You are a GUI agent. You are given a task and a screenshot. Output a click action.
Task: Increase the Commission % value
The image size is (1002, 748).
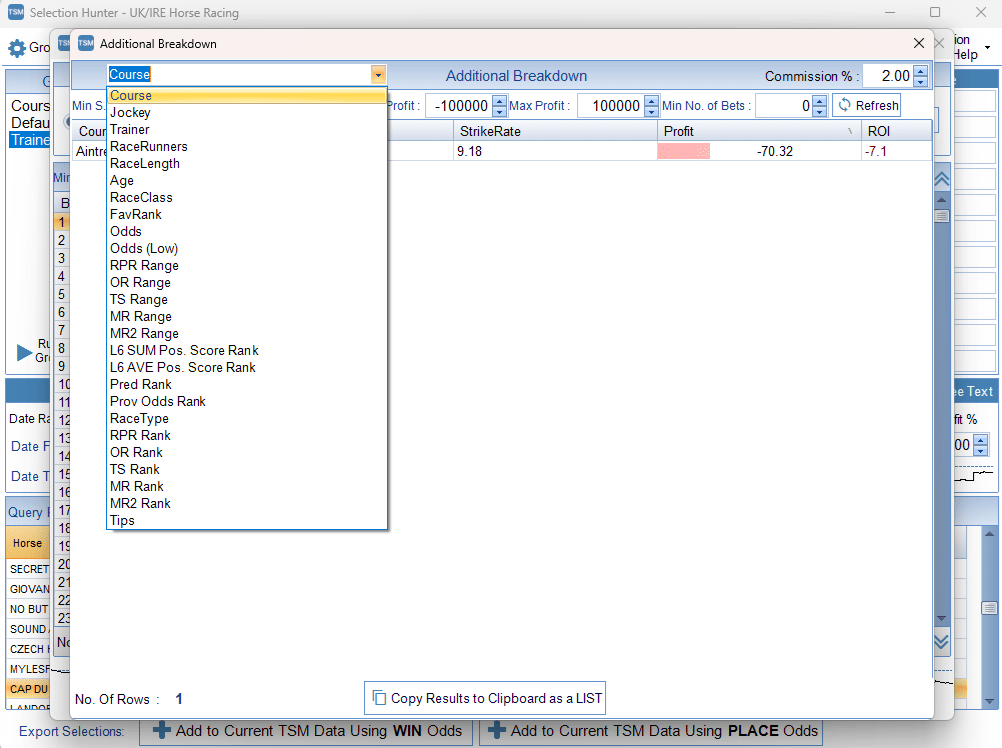(920, 71)
